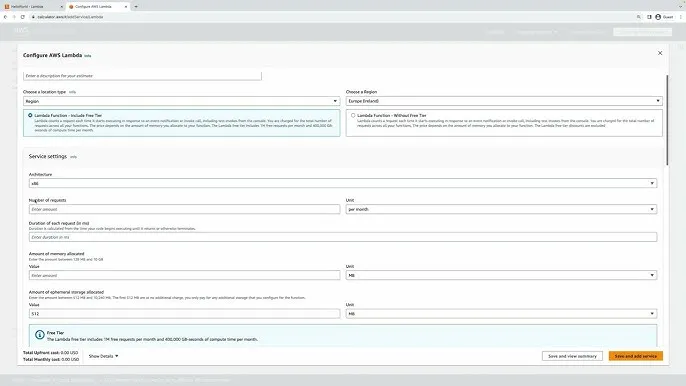Reload the current page
686x386 pixels.
[23, 17]
